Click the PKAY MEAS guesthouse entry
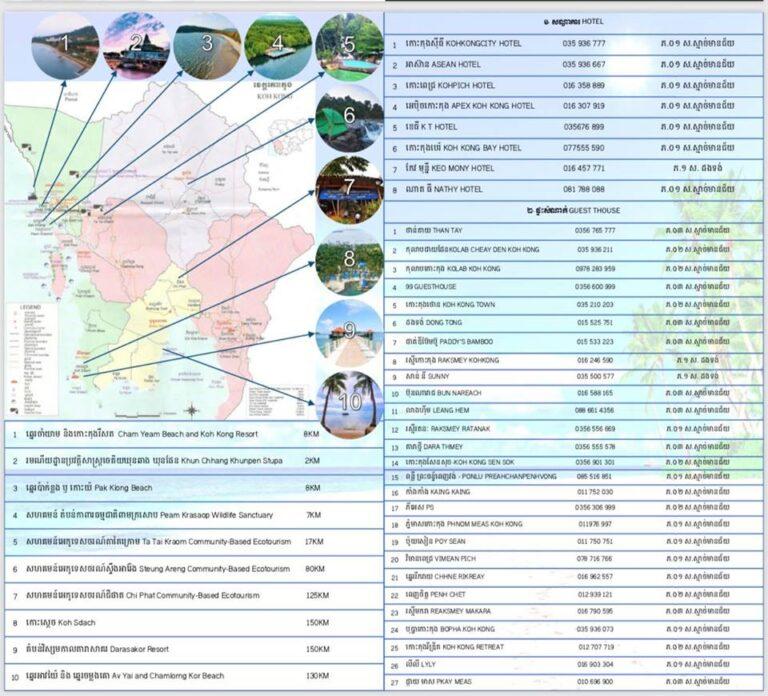 [x=573, y=682]
